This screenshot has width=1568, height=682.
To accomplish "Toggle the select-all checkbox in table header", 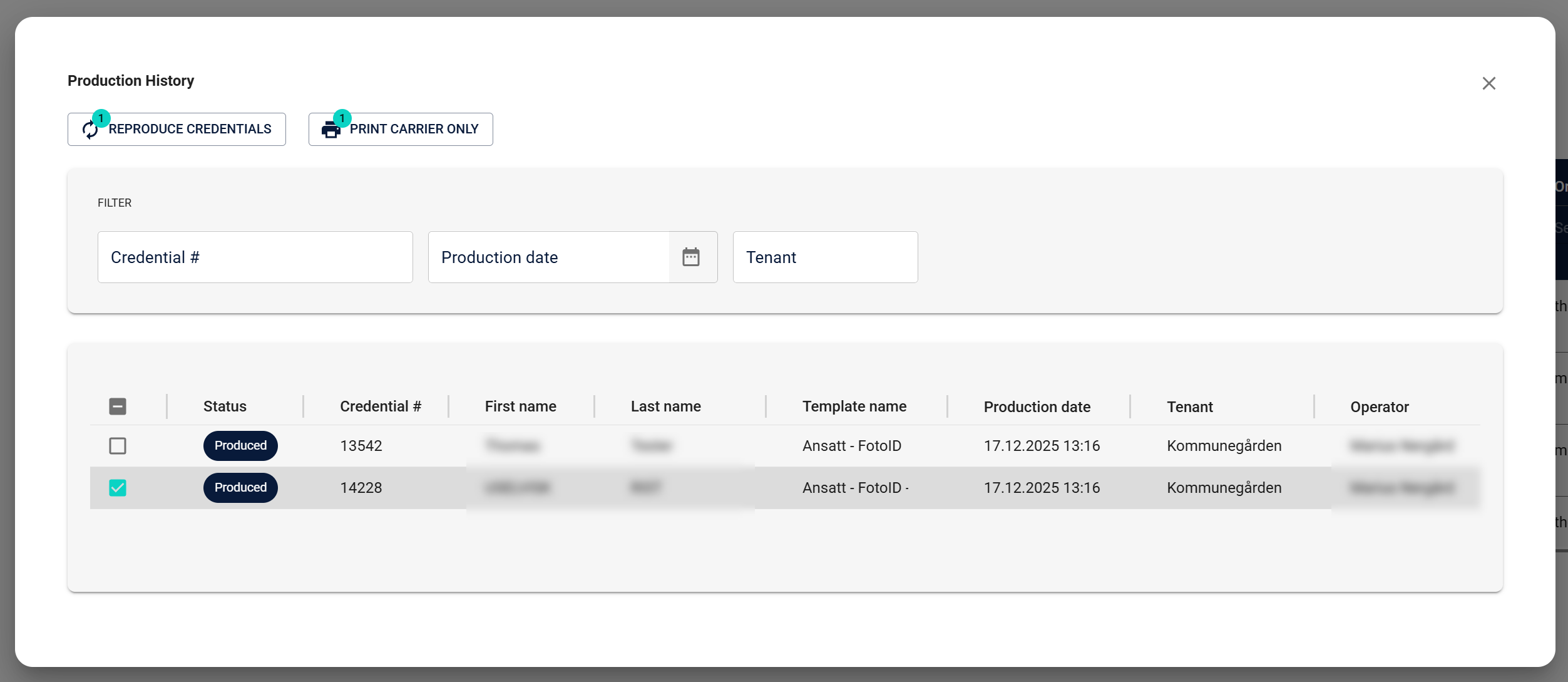I will click(x=118, y=406).
